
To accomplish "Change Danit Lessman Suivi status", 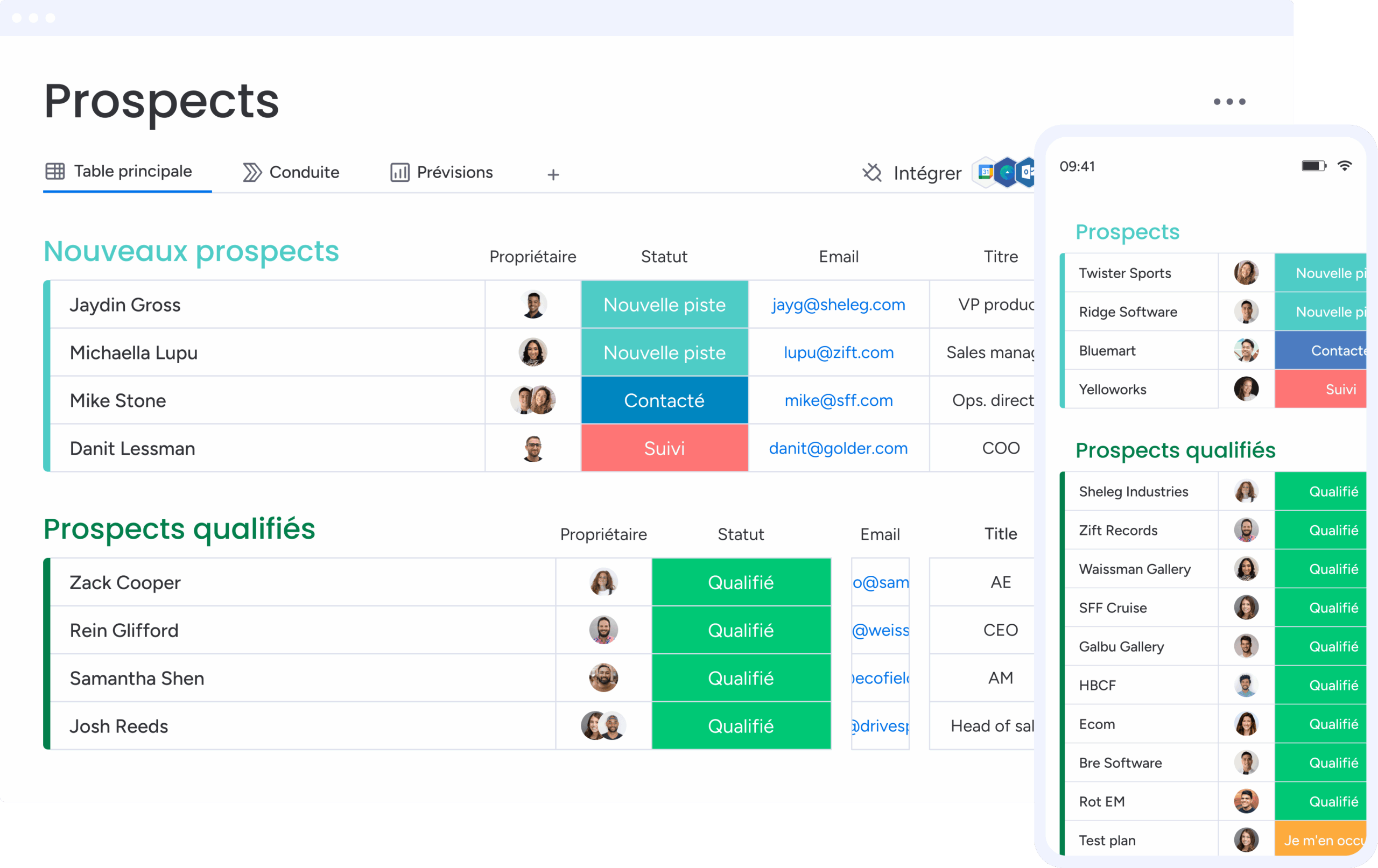I will (x=664, y=448).
